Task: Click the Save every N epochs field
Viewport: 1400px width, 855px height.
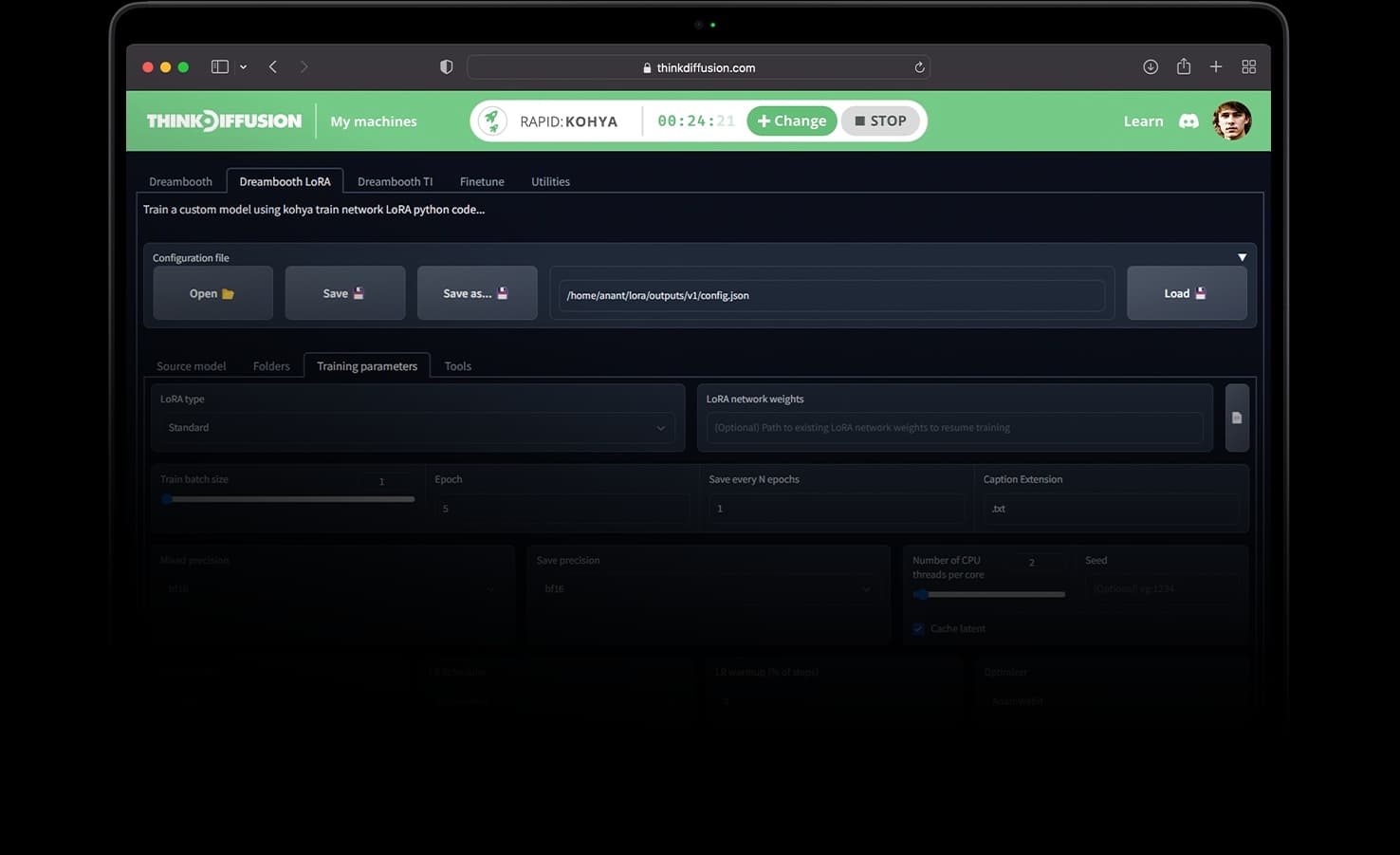Action: pyautogui.click(x=837, y=509)
